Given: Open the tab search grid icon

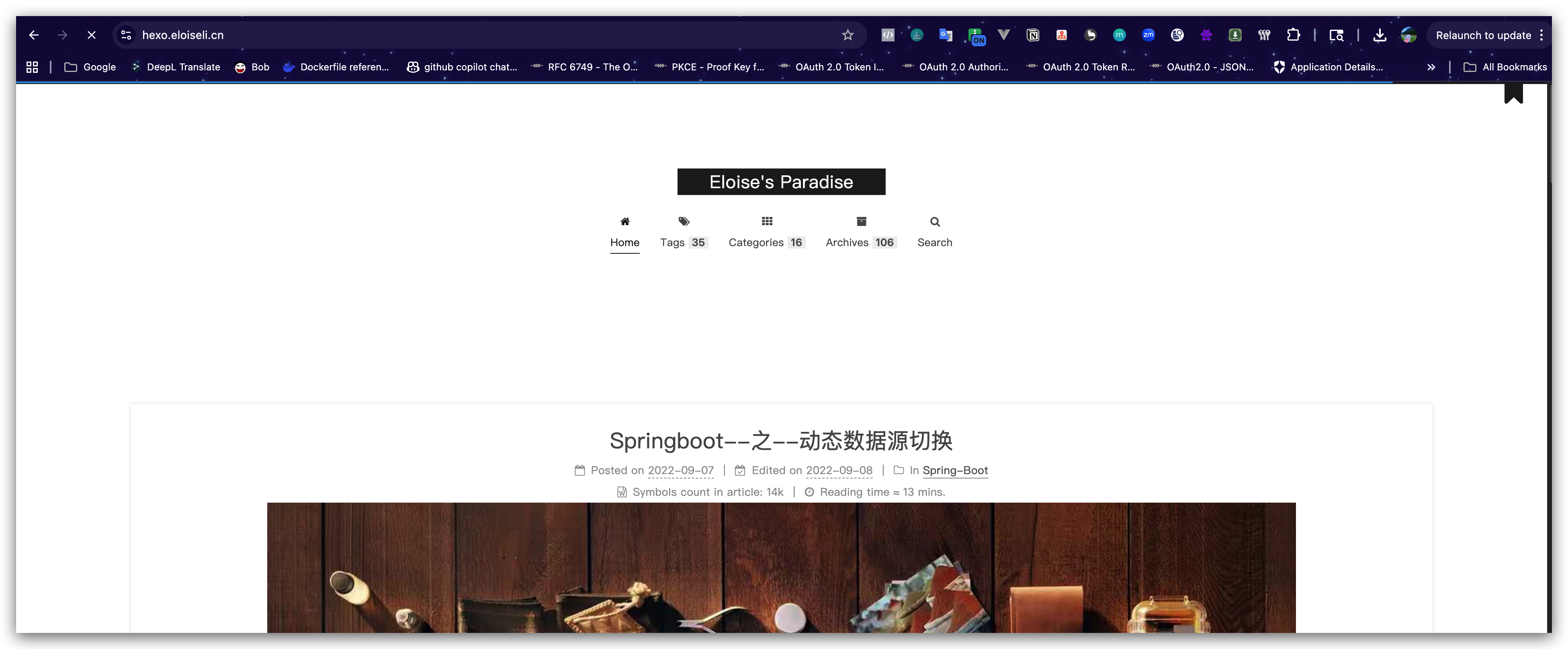Looking at the screenshot, I should (32, 66).
